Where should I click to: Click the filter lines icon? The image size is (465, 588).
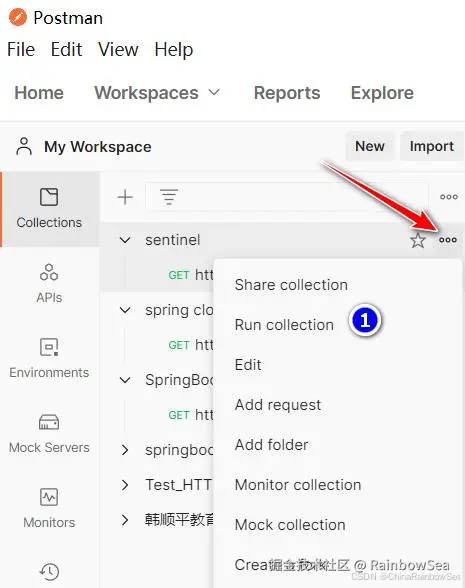pos(169,197)
